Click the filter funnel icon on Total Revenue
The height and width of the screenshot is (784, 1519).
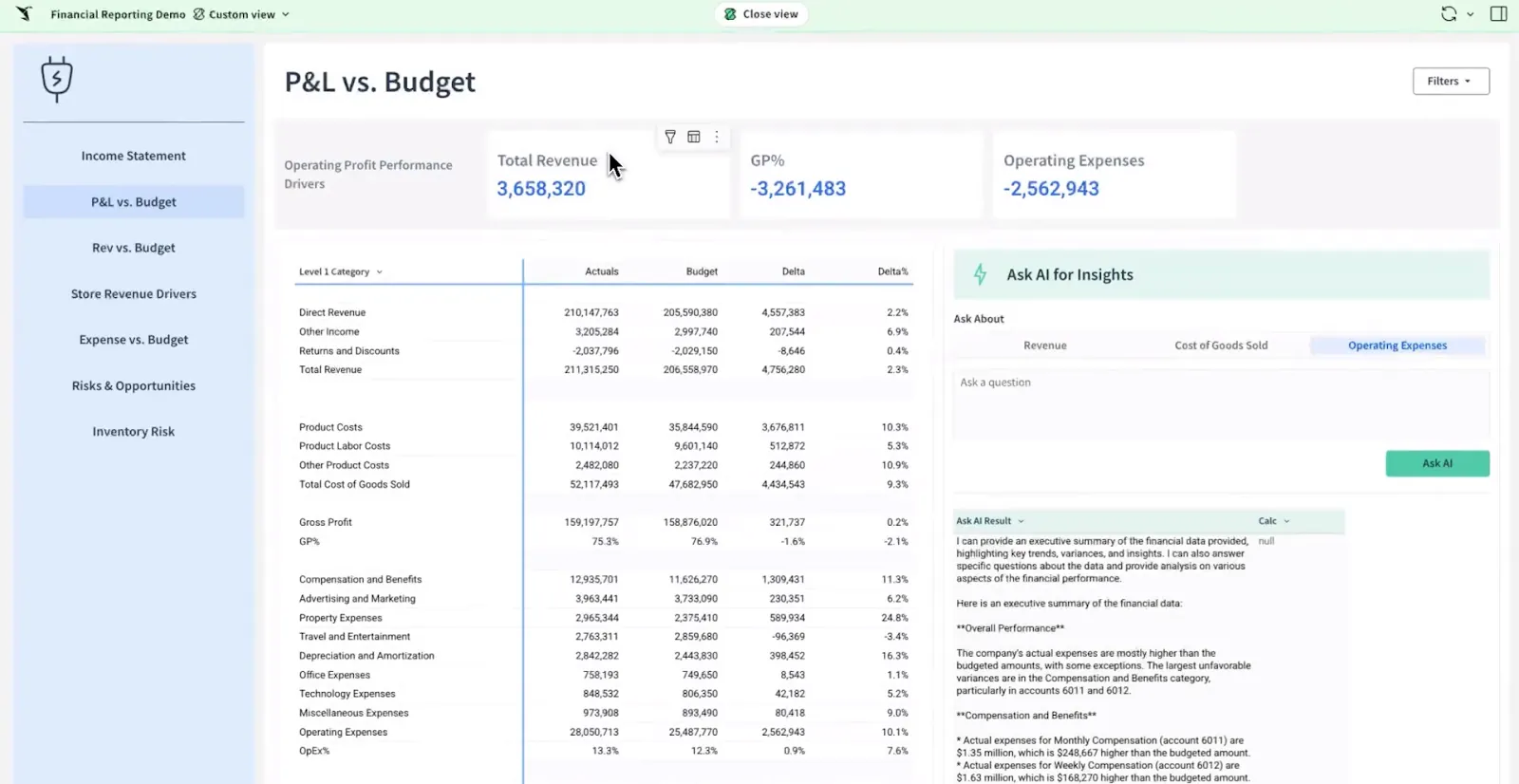pyautogui.click(x=670, y=137)
